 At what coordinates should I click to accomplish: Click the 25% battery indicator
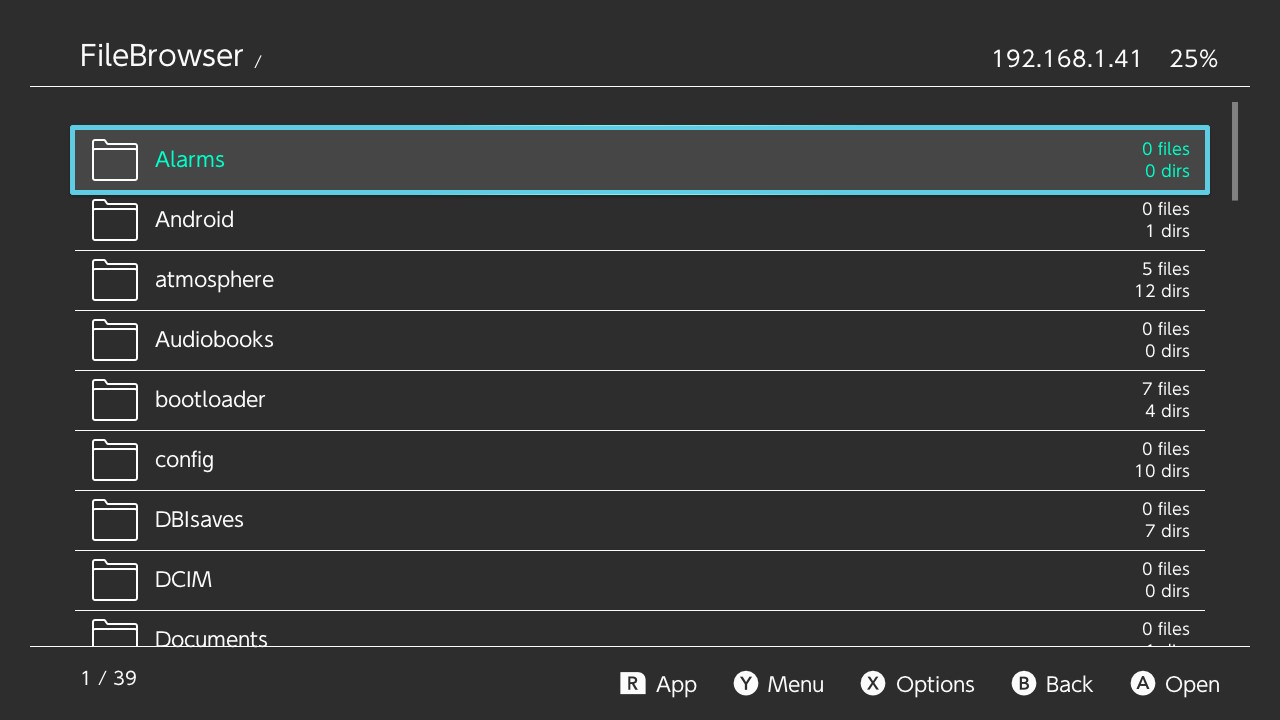click(x=1193, y=59)
